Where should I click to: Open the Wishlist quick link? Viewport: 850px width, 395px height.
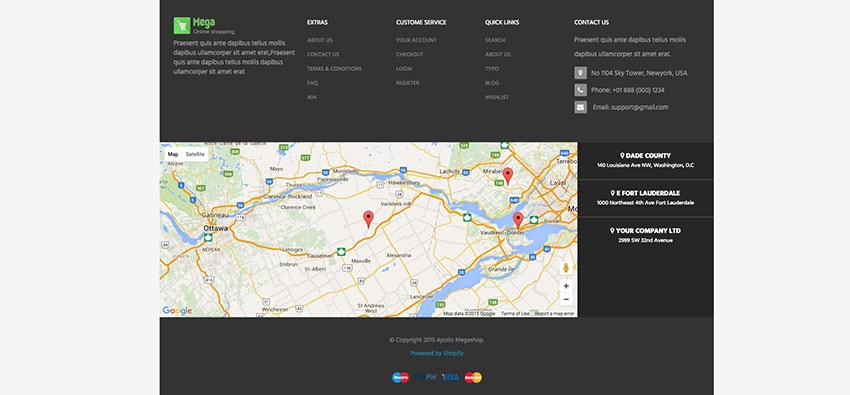(497, 98)
